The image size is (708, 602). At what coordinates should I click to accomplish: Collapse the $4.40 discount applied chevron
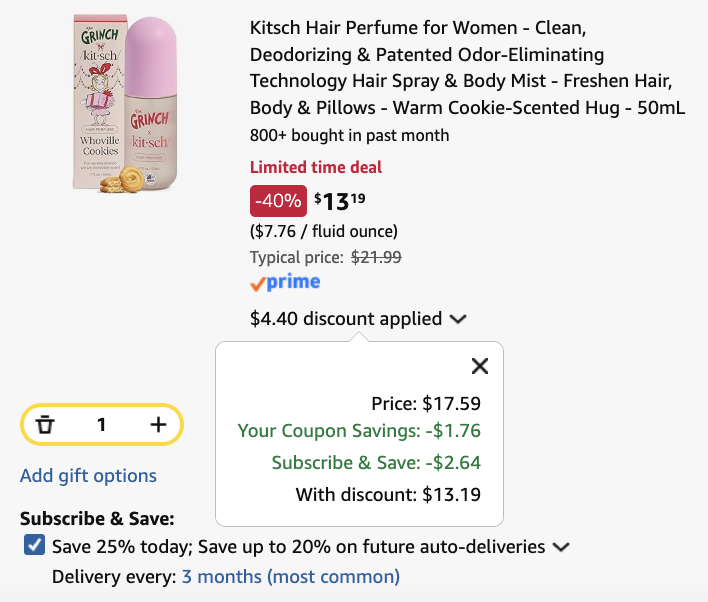click(458, 319)
